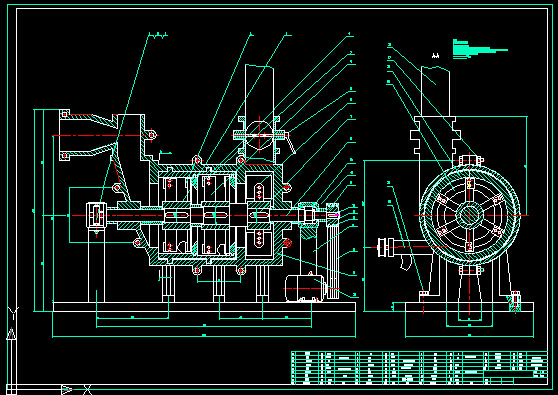558x395 pixels.
Task: Select the title block table
Action: [419, 368]
